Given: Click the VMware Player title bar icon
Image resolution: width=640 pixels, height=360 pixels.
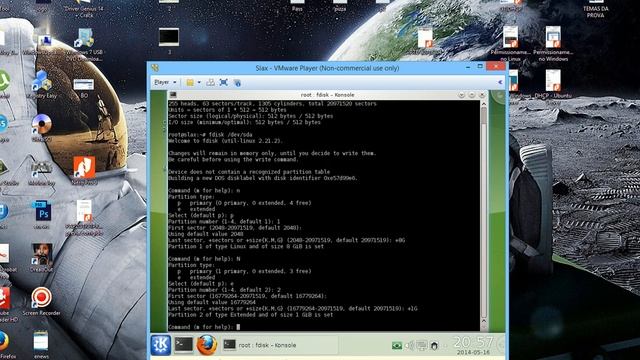Looking at the screenshot, I should [155, 68].
